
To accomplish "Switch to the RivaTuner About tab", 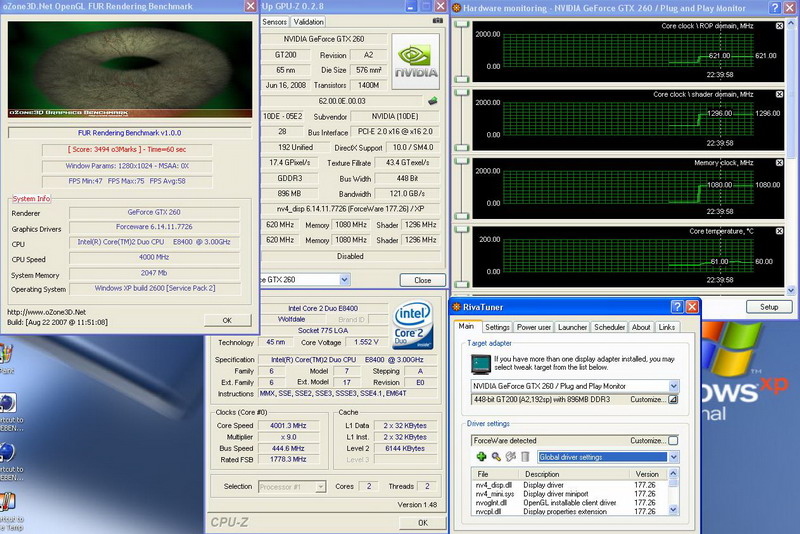I will [641, 327].
